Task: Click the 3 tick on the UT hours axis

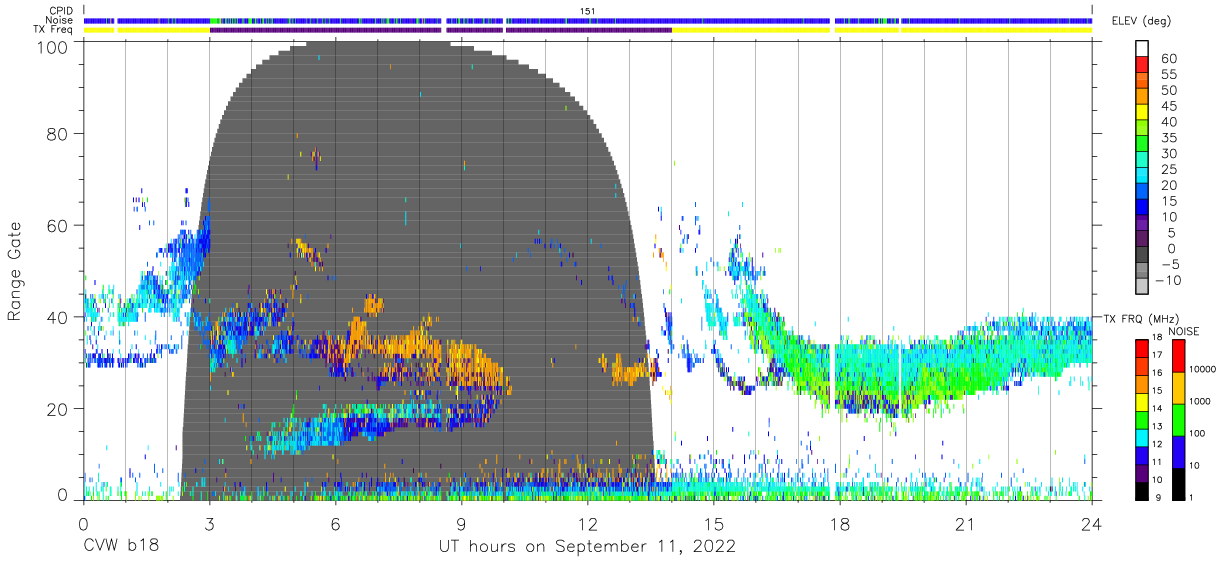Action: pos(209,525)
